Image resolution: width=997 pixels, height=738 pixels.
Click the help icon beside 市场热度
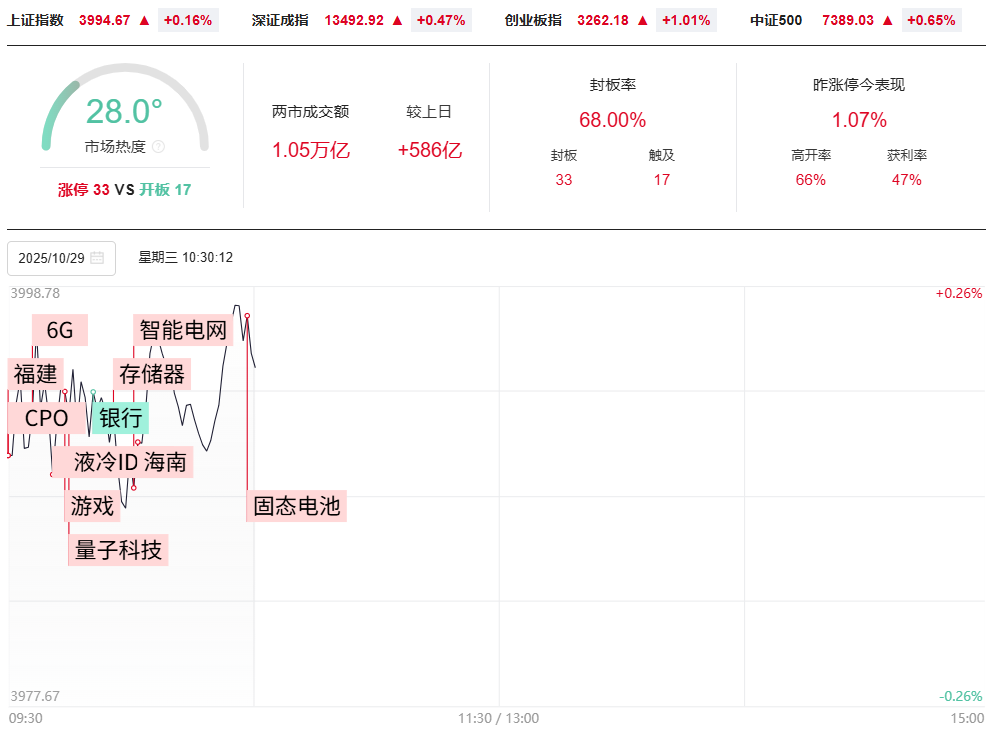(x=158, y=147)
